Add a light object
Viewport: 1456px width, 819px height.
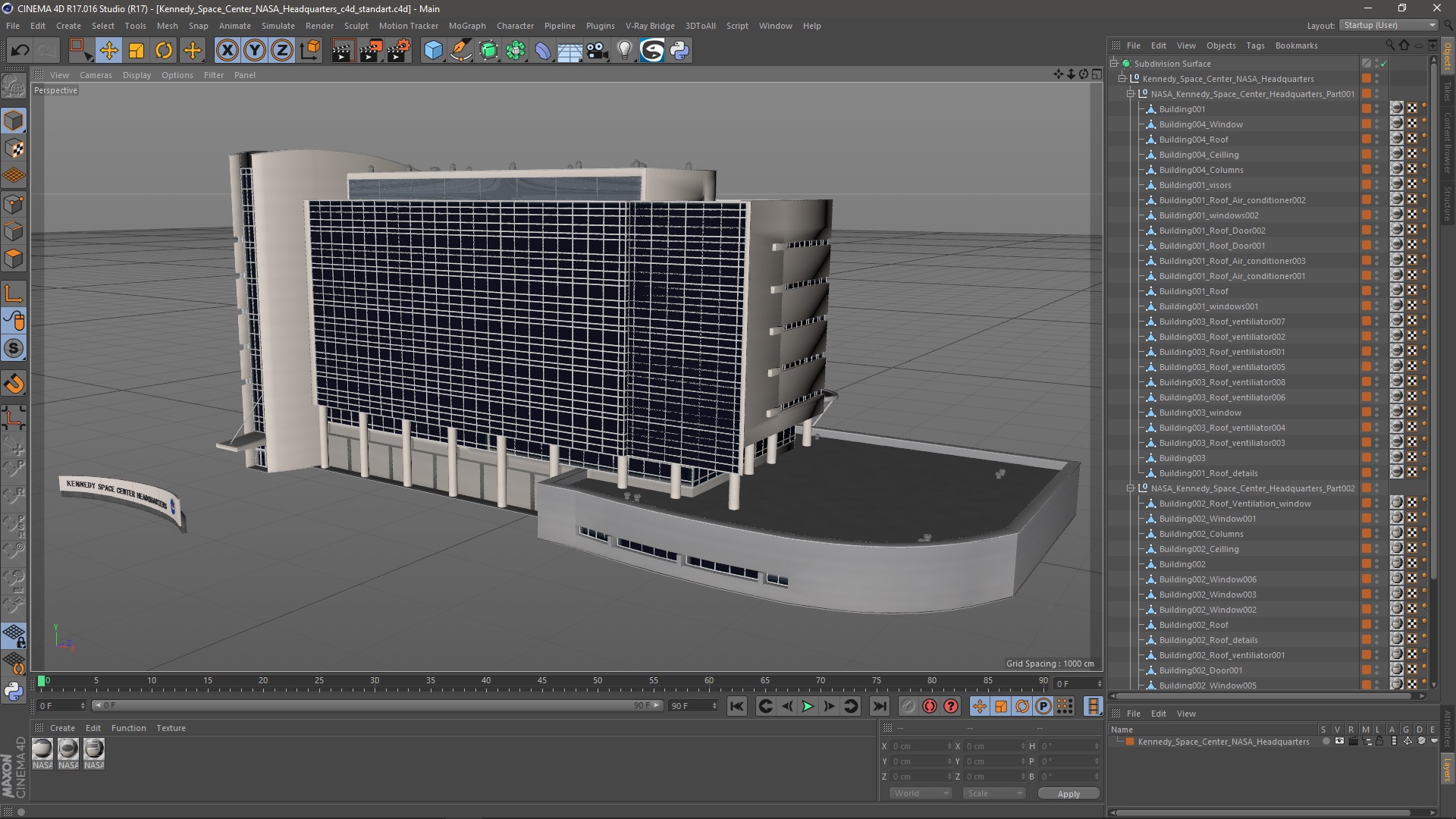click(624, 51)
